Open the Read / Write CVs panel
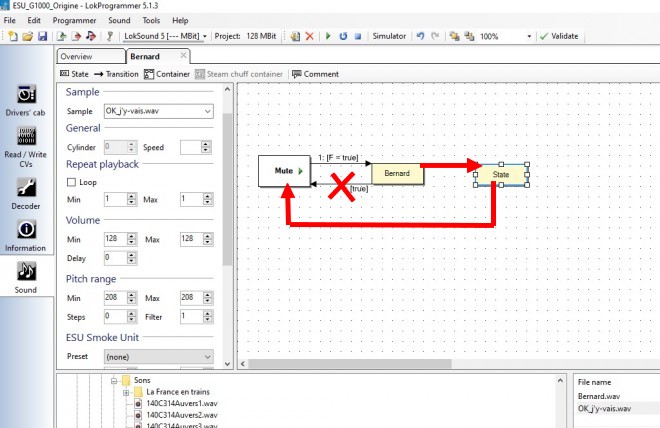Image resolution: width=660 pixels, height=428 pixels. click(26, 148)
